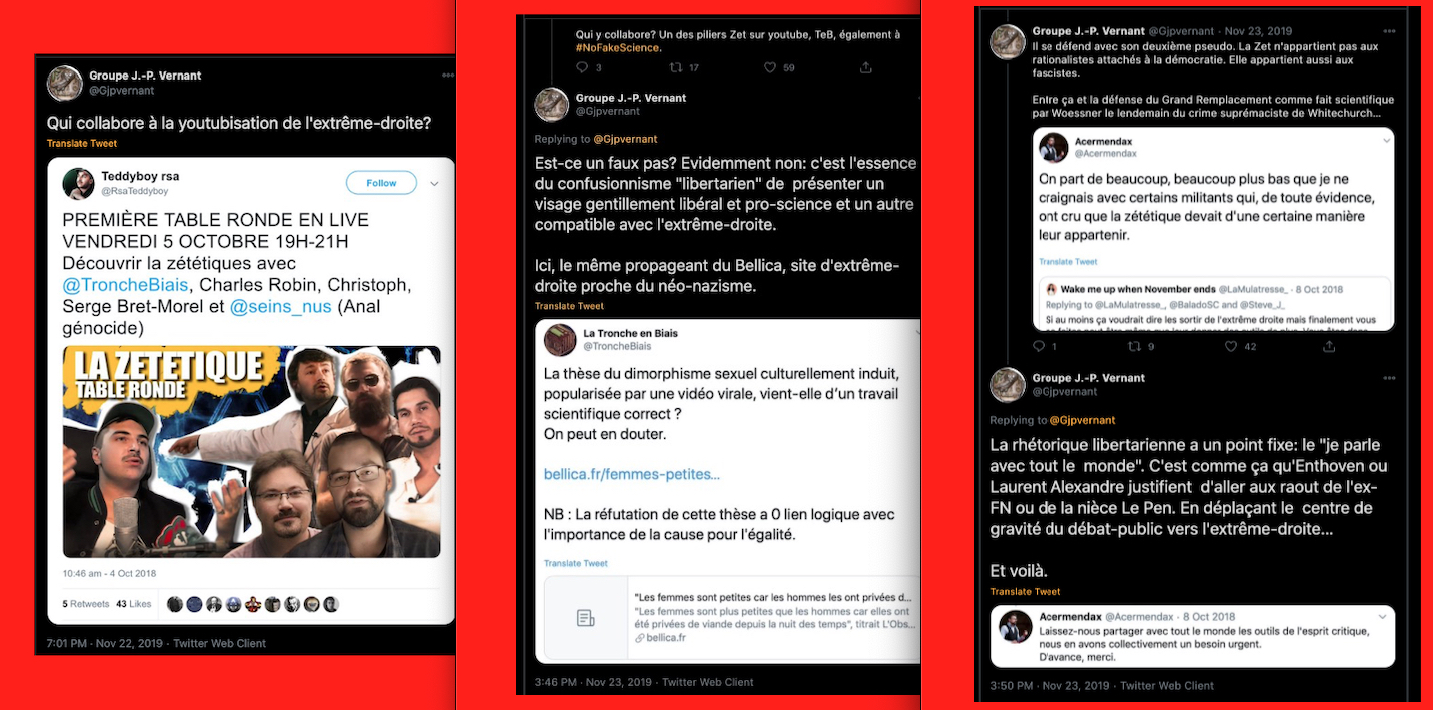Like the middle tweet showing 59 hearts
This screenshot has height=710, width=1433.
[x=769, y=67]
